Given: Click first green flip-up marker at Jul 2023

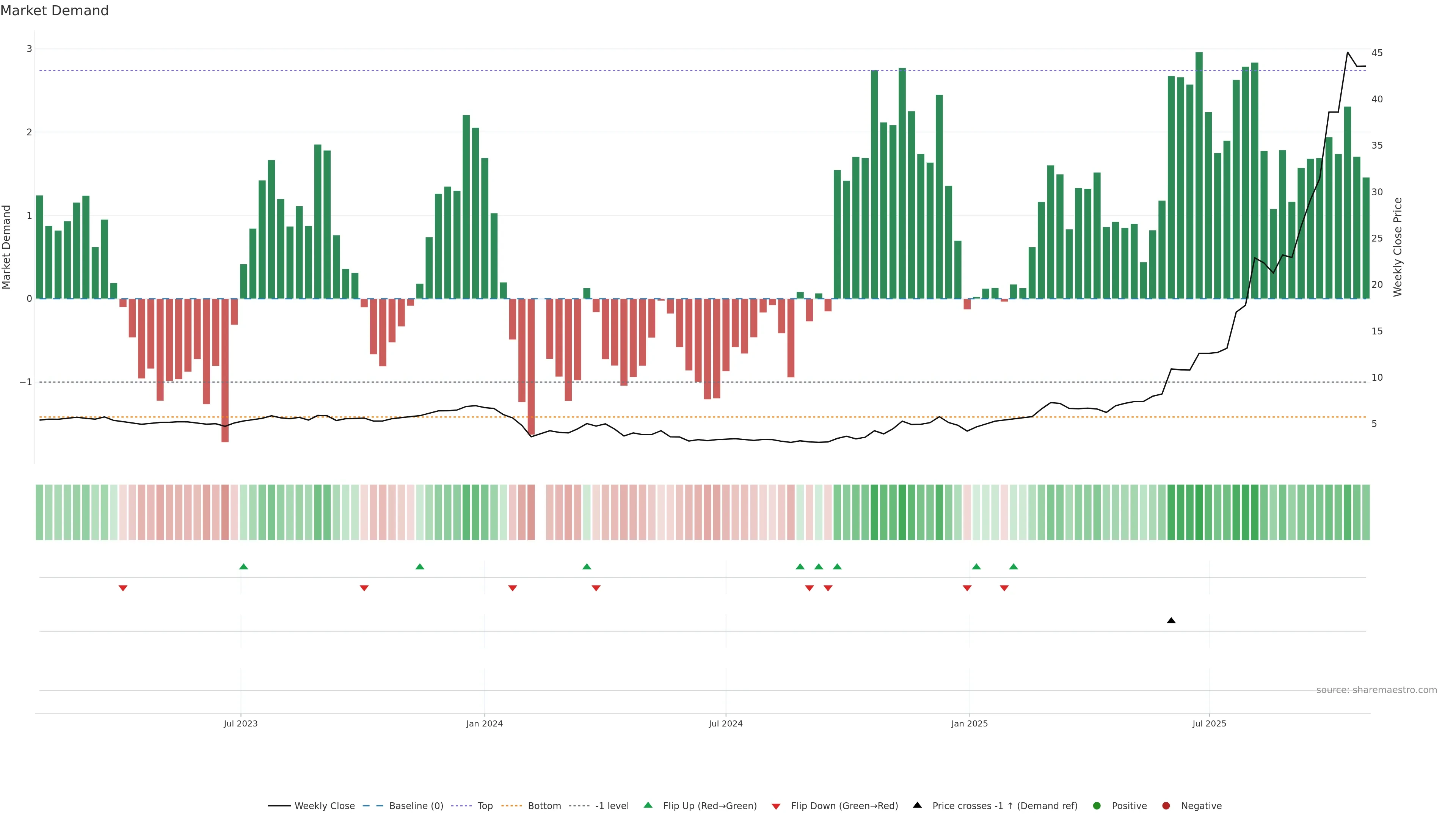Looking at the screenshot, I should point(243,567).
